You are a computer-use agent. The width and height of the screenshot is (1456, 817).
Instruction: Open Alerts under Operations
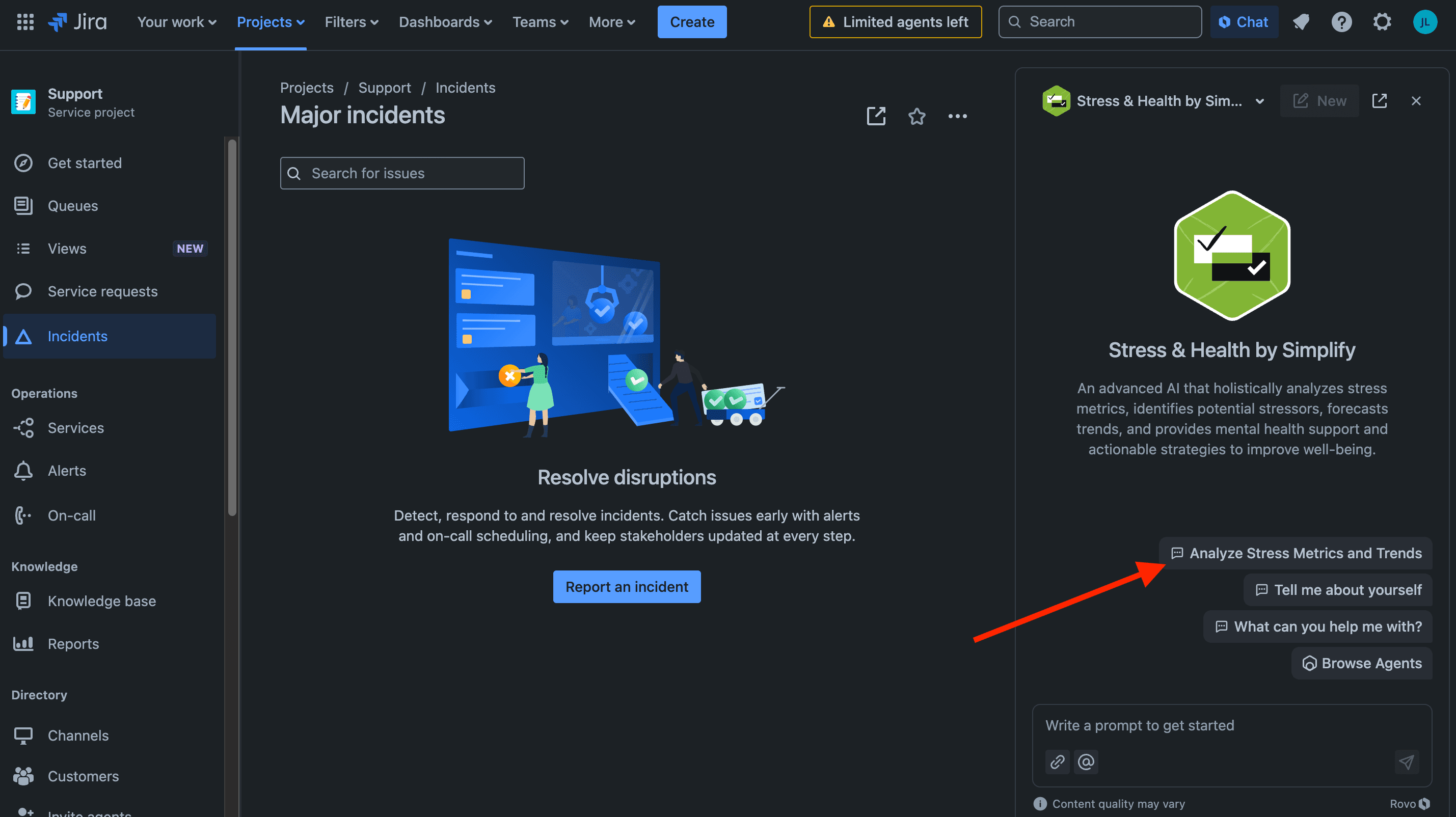coord(110,471)
